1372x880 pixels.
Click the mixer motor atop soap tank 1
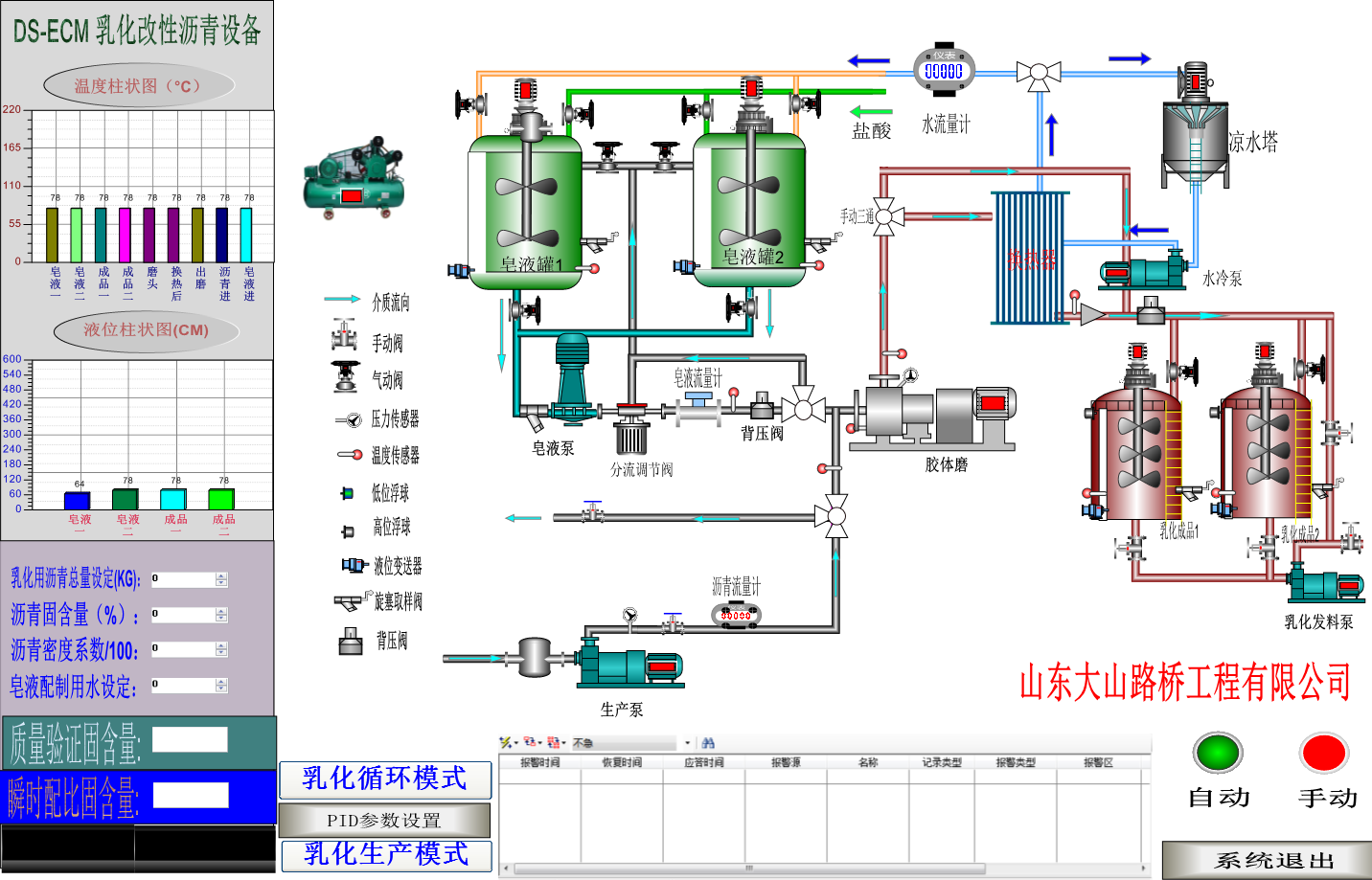525,89
